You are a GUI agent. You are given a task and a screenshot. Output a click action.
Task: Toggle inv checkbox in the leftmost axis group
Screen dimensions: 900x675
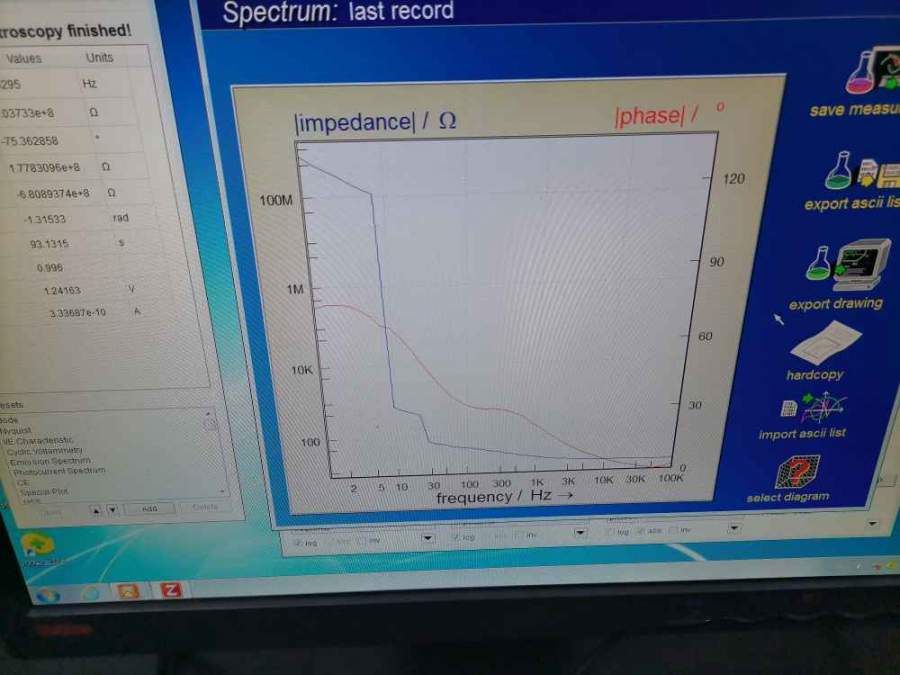point(362,541)
